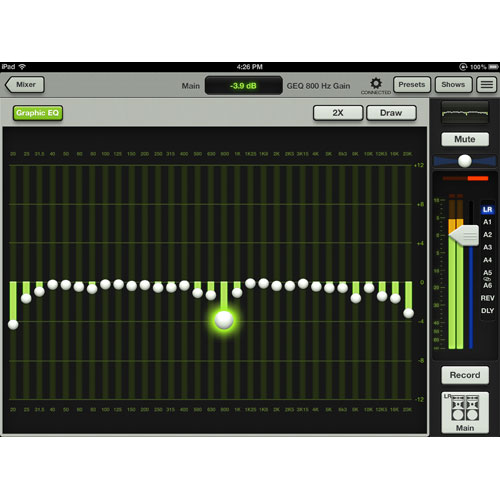Enable 2X zoom on the EQ

[338, 113]
